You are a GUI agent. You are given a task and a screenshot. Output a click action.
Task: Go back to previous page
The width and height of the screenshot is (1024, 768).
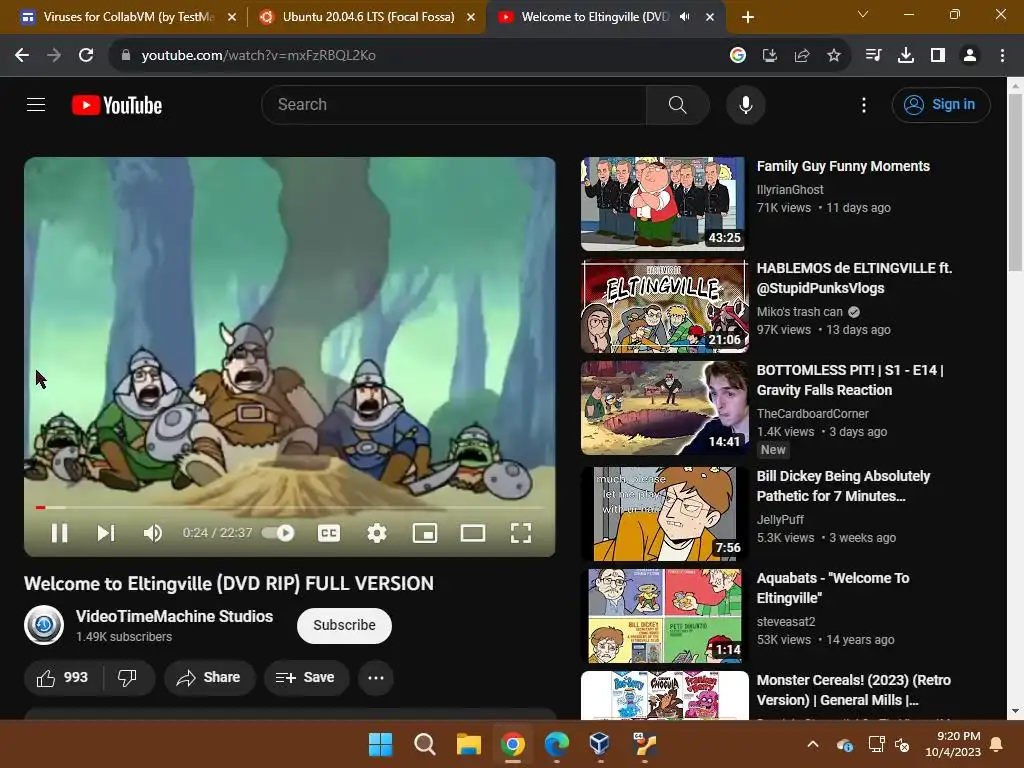pyautogui.click(x=22, y=56)
